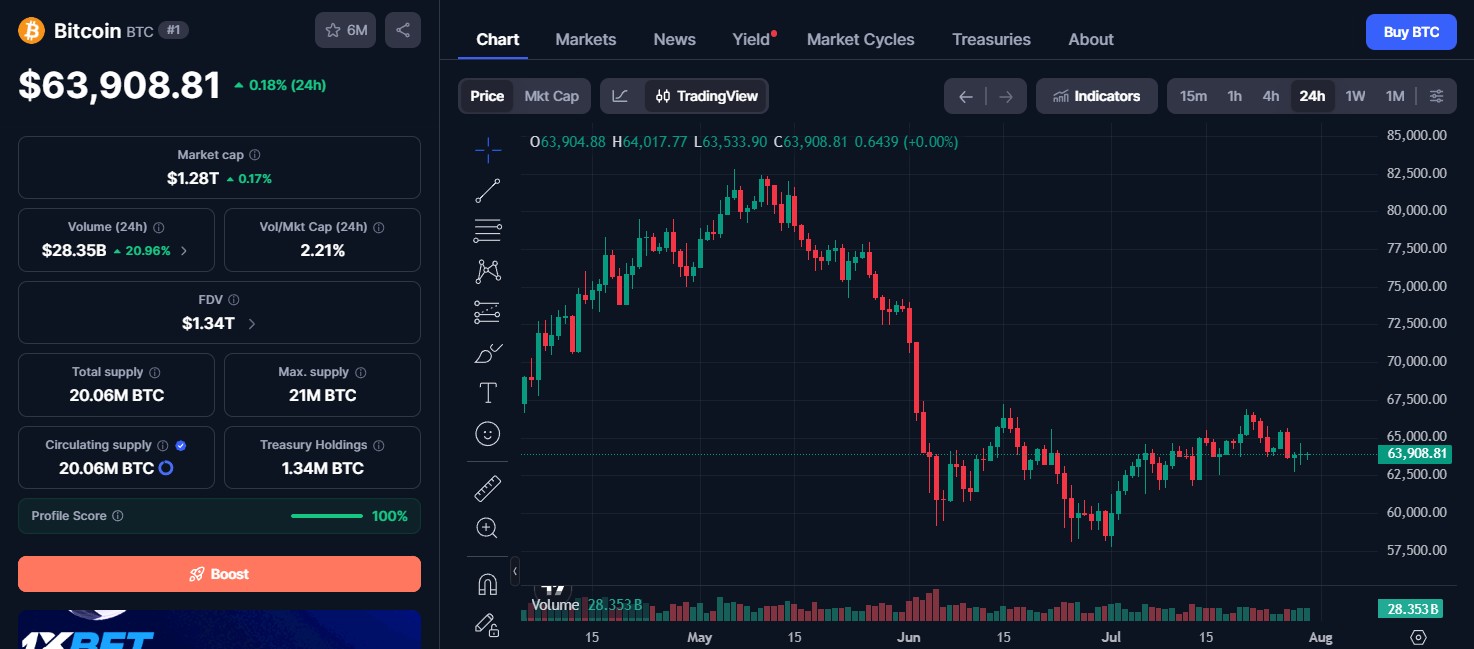The image size is (1474, 649).
Task: Select the text annotation tool
Action: [488, 393]
